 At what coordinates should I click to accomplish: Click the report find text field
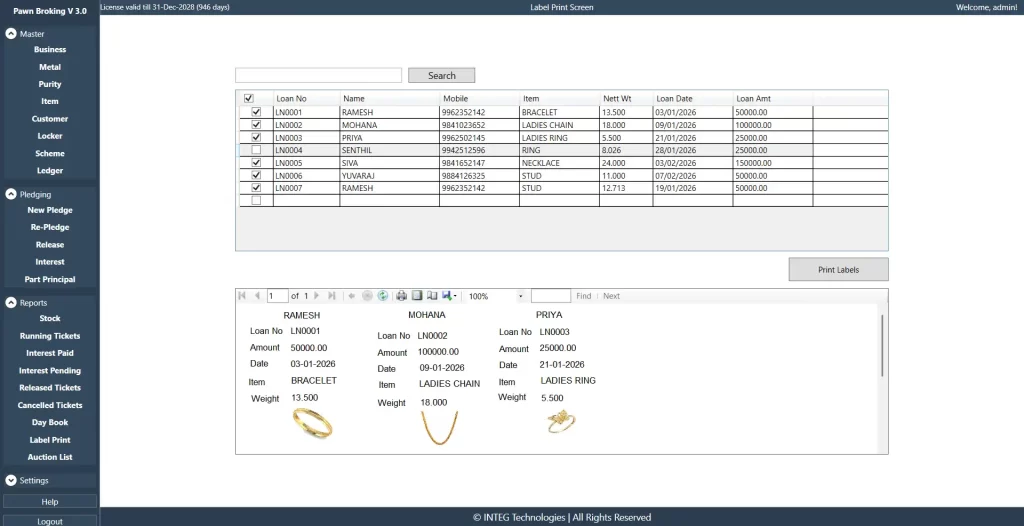(x=551, y=296)
